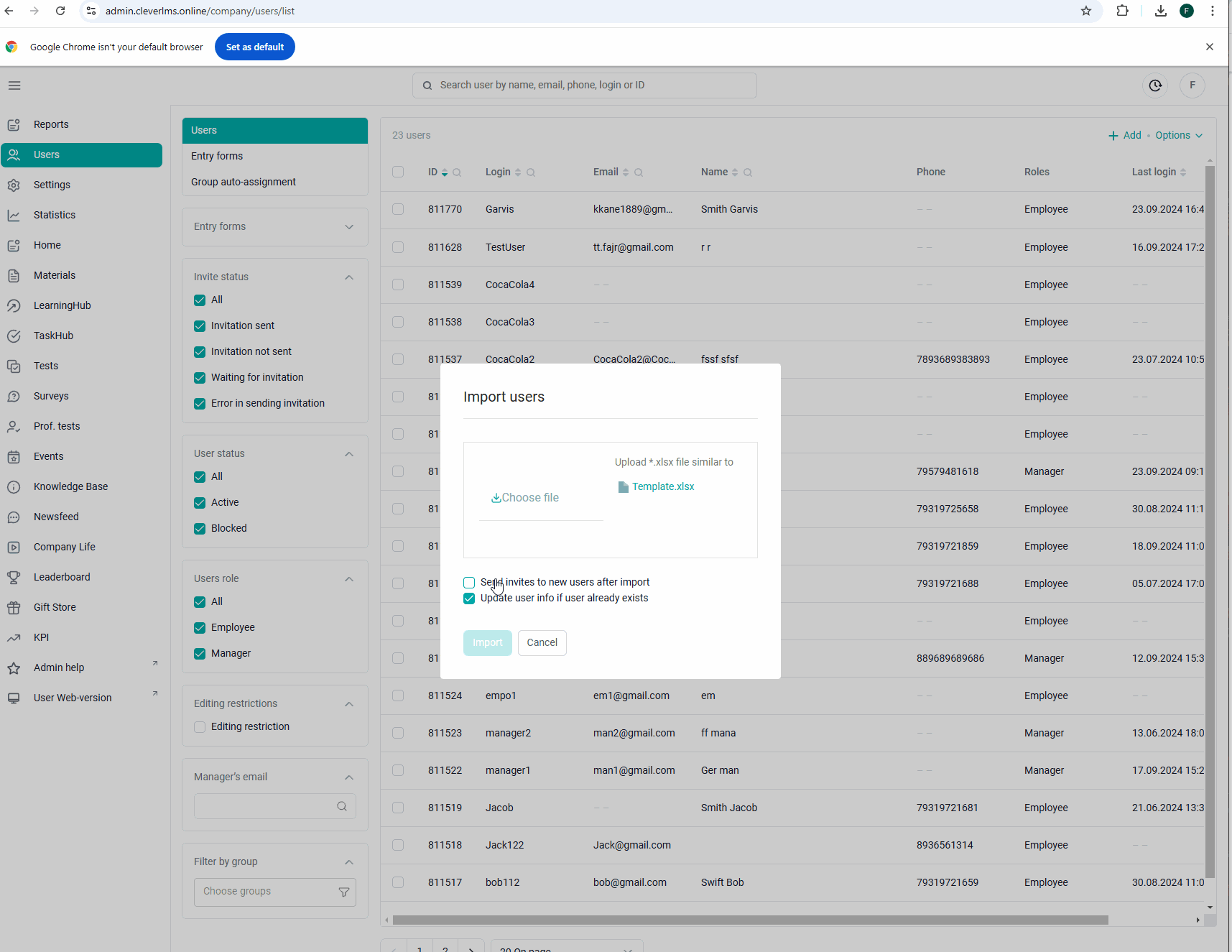
Task: Open the Choose groups dropdown
Action: pyautogui.click(x=275, y=892)
